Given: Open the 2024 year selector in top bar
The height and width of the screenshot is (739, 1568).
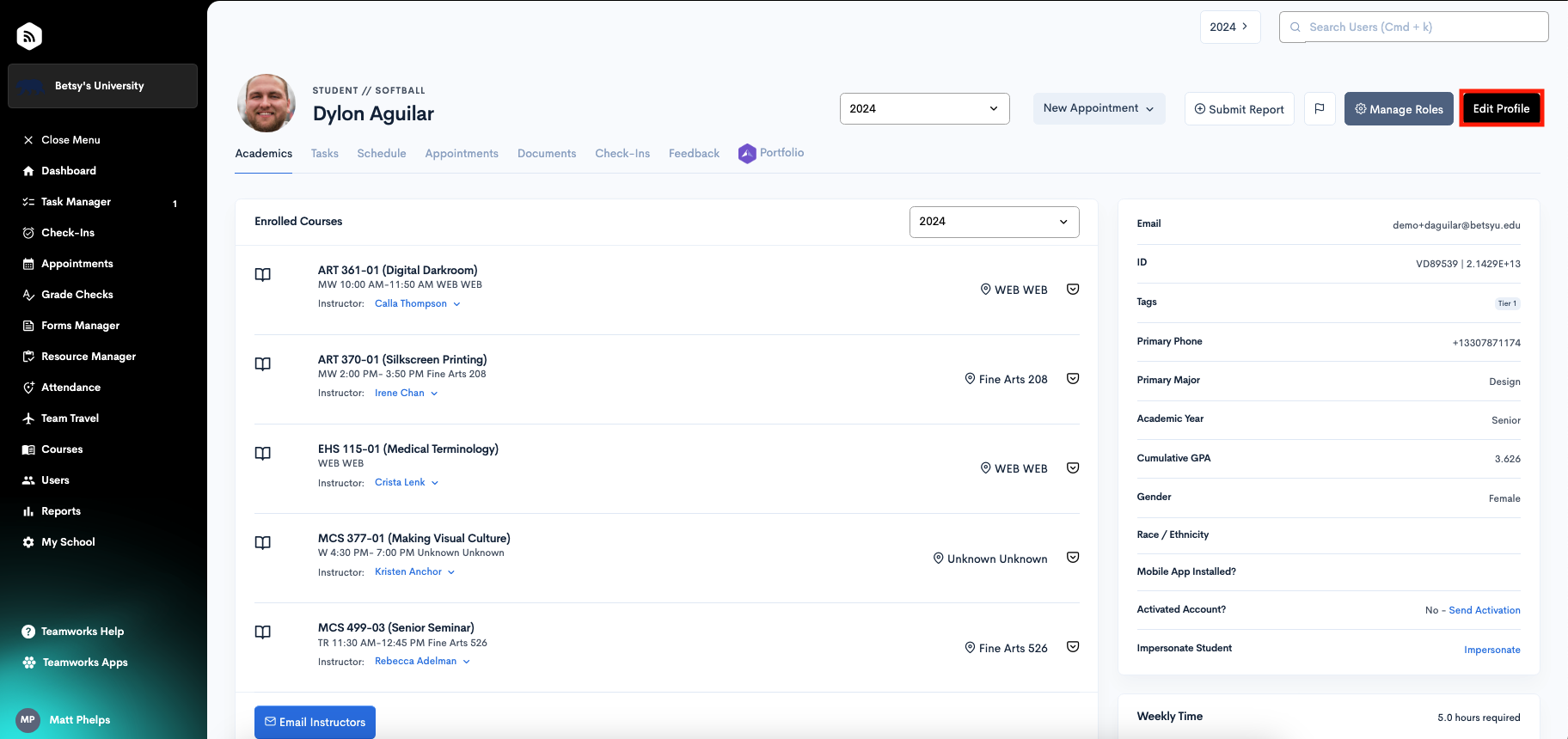Looking at the screenshot, I should [x=1229, y=27].
